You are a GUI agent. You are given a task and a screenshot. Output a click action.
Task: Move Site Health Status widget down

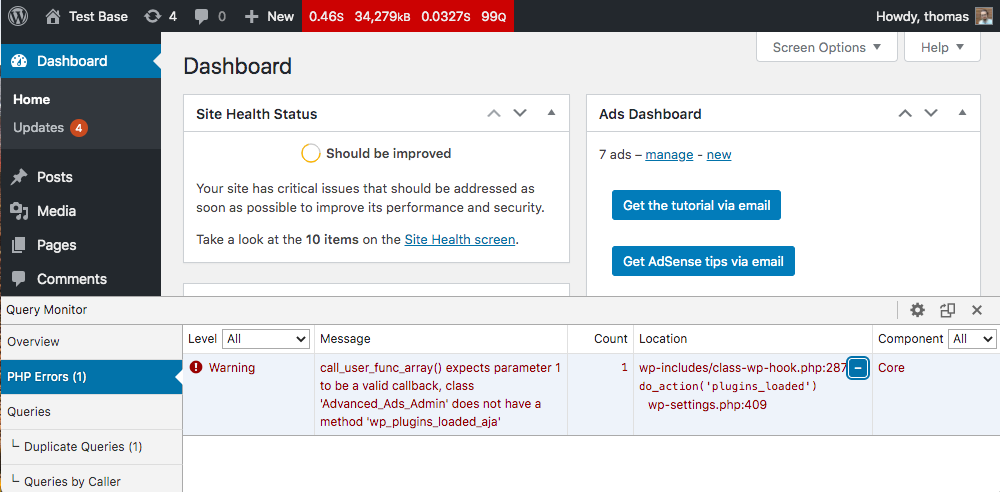point(520,114)
